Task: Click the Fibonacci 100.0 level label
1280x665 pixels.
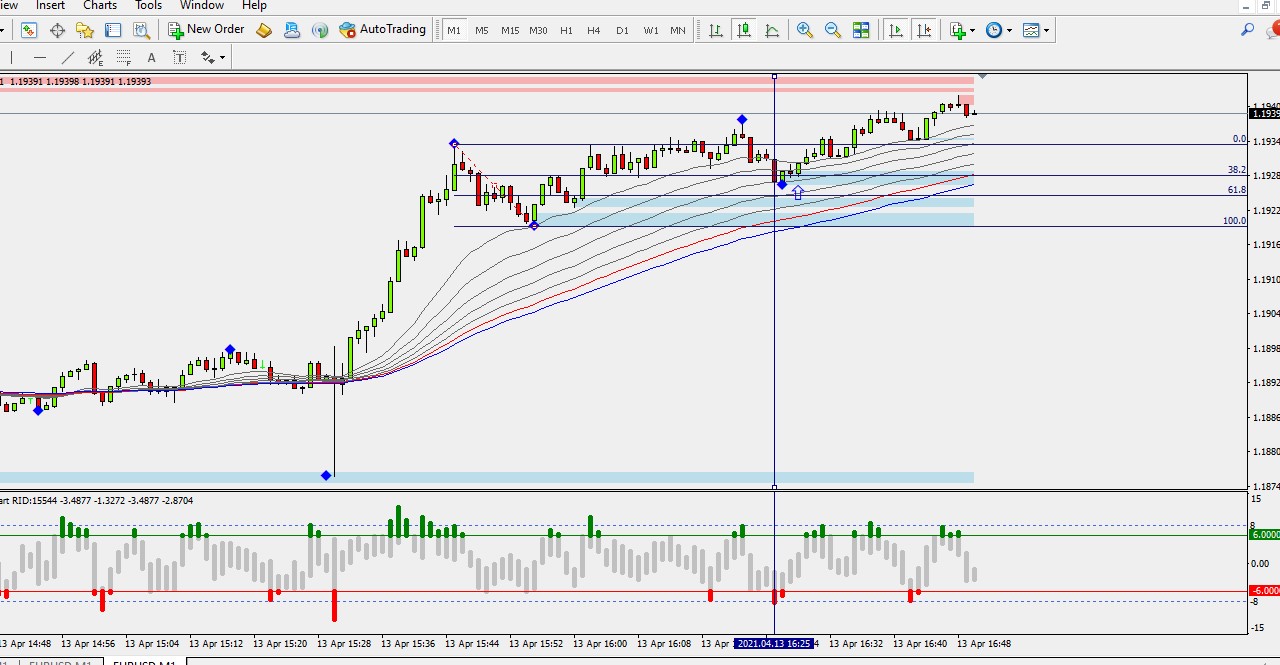Action: 1234,221
